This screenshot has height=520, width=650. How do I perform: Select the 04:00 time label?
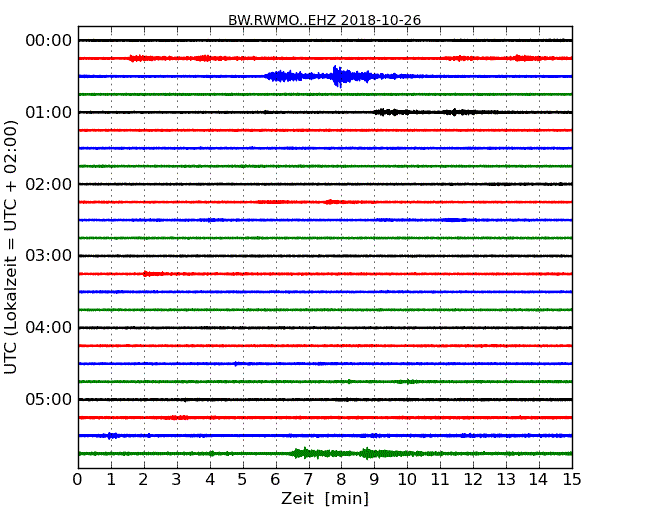click(49, 328)
